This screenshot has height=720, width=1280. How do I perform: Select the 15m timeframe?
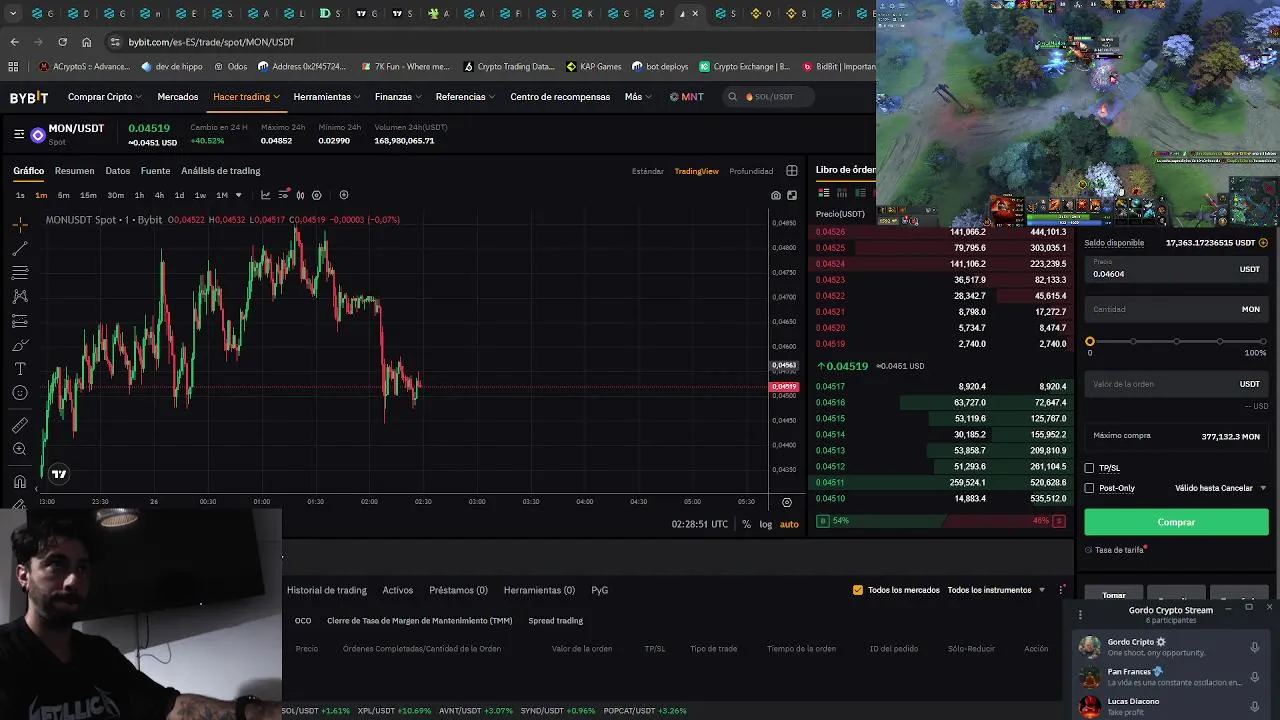88,195
